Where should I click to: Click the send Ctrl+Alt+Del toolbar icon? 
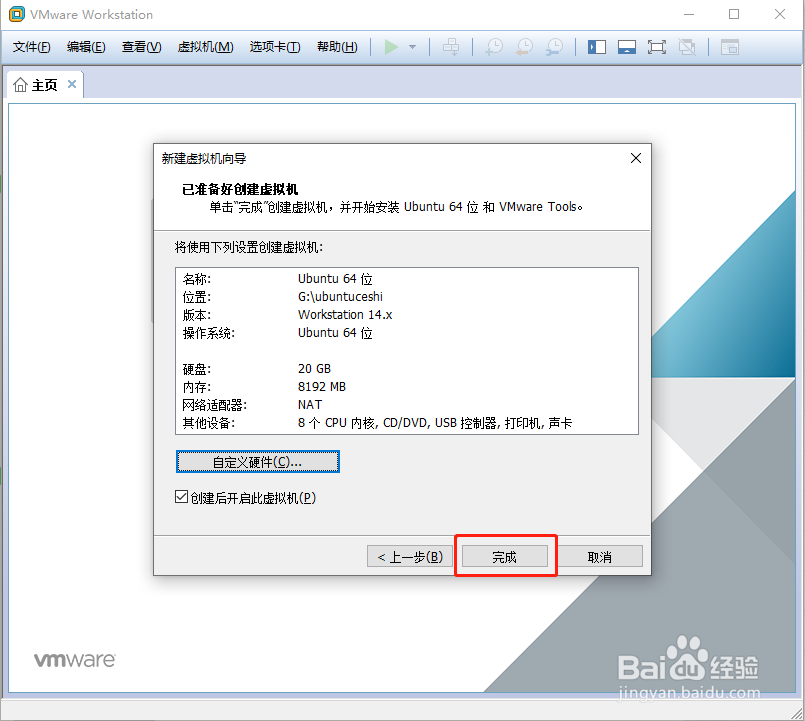(451, 47)
